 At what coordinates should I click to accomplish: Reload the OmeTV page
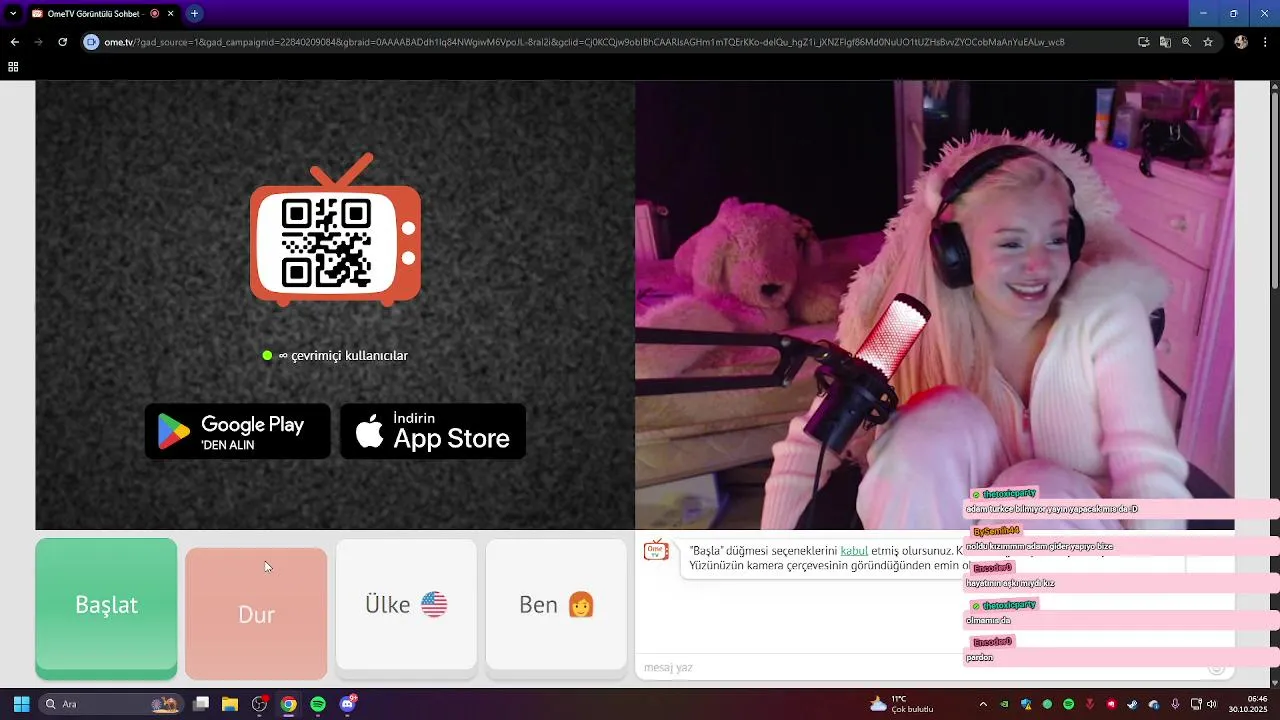click(x=62, y=42)
